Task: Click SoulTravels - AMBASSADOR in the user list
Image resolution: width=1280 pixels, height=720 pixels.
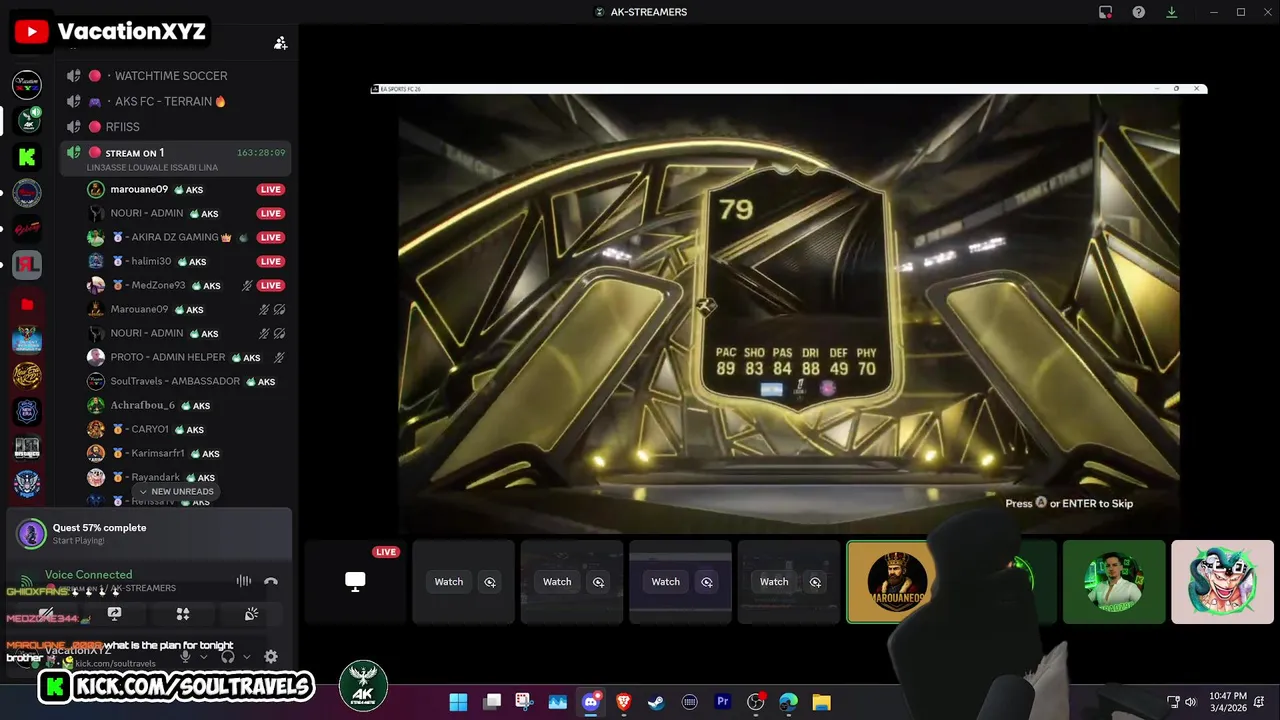Action: click(186, 381)
